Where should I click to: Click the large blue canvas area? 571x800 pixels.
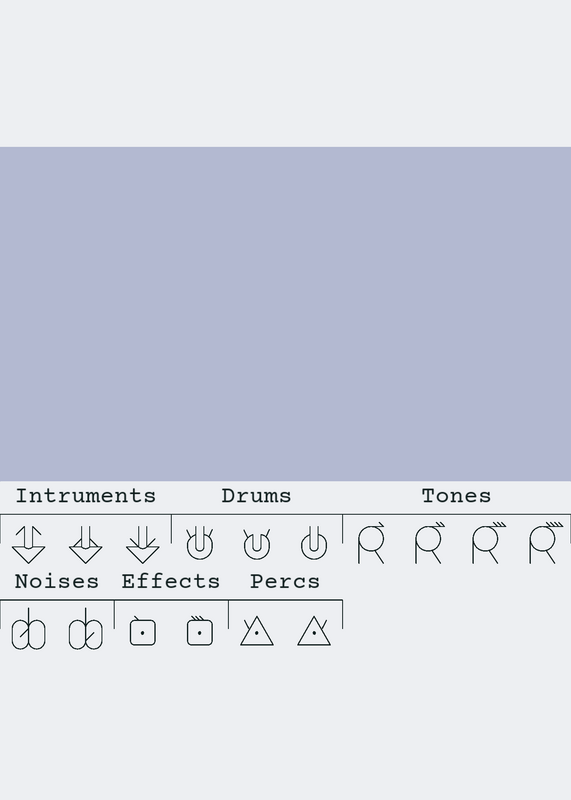pos(285,314)
